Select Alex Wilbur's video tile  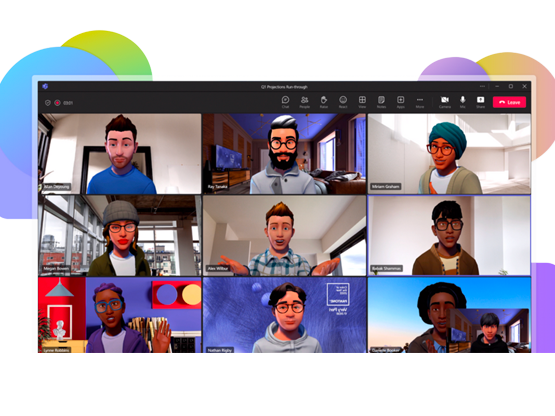285,235
